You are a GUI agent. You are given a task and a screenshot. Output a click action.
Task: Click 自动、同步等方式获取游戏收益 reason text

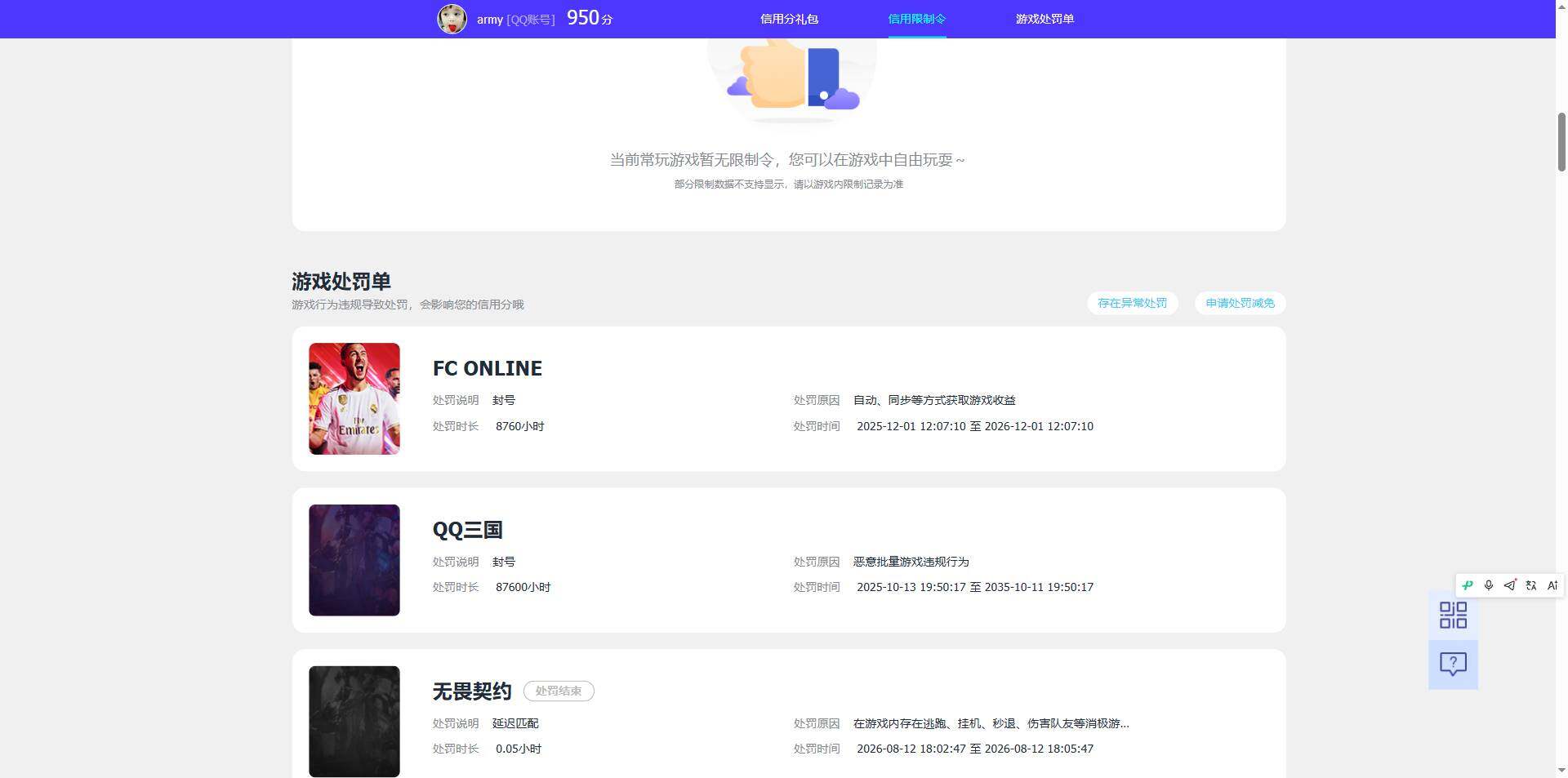pyautogui.click(x=934, y=400)
